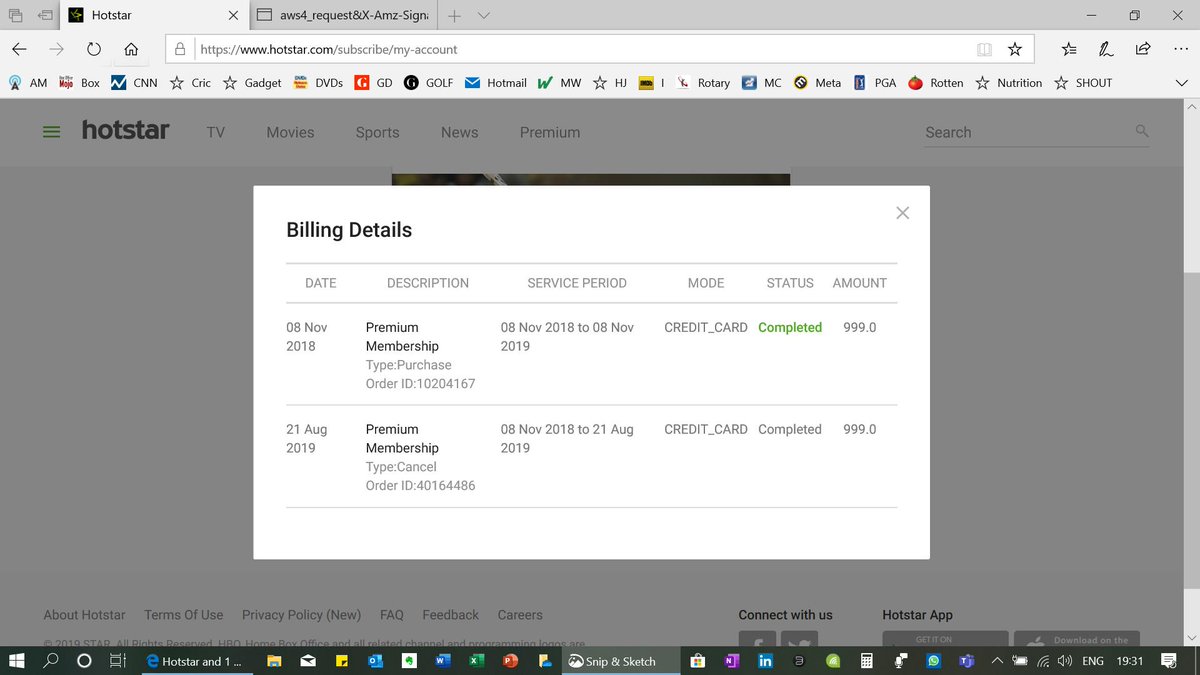Screen dimensions: 1200x675
Task: Expand the tab preview dropdown
Action: pyautogui.click(x=484, y=15)
